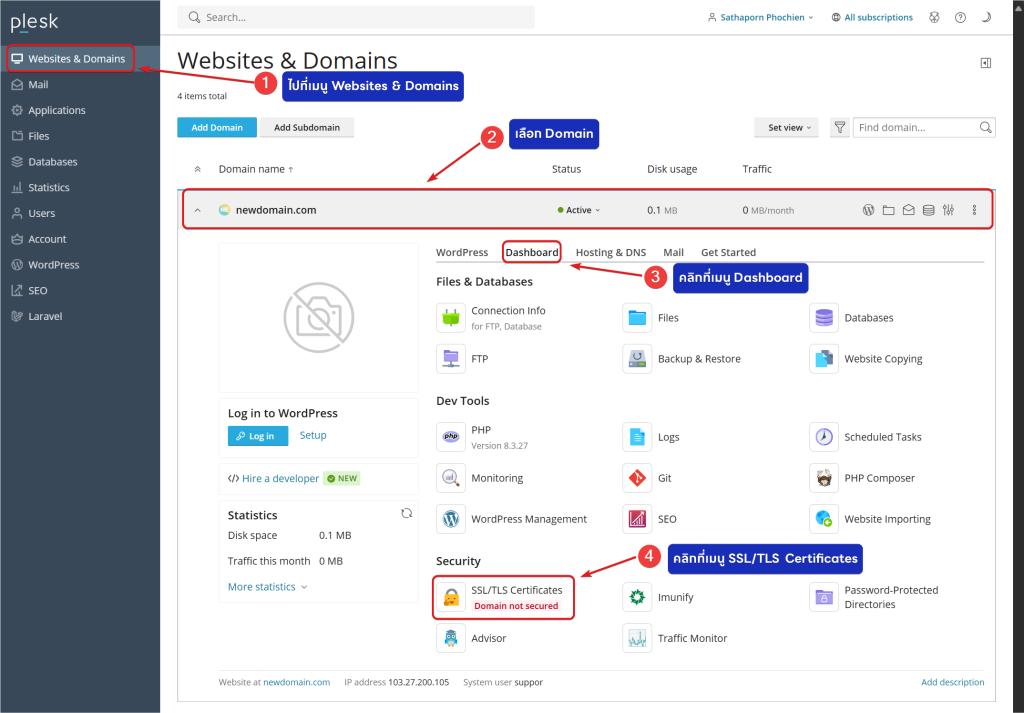
Task: Open SSL/TLS Certificates settings
Action: pos(516,591)
